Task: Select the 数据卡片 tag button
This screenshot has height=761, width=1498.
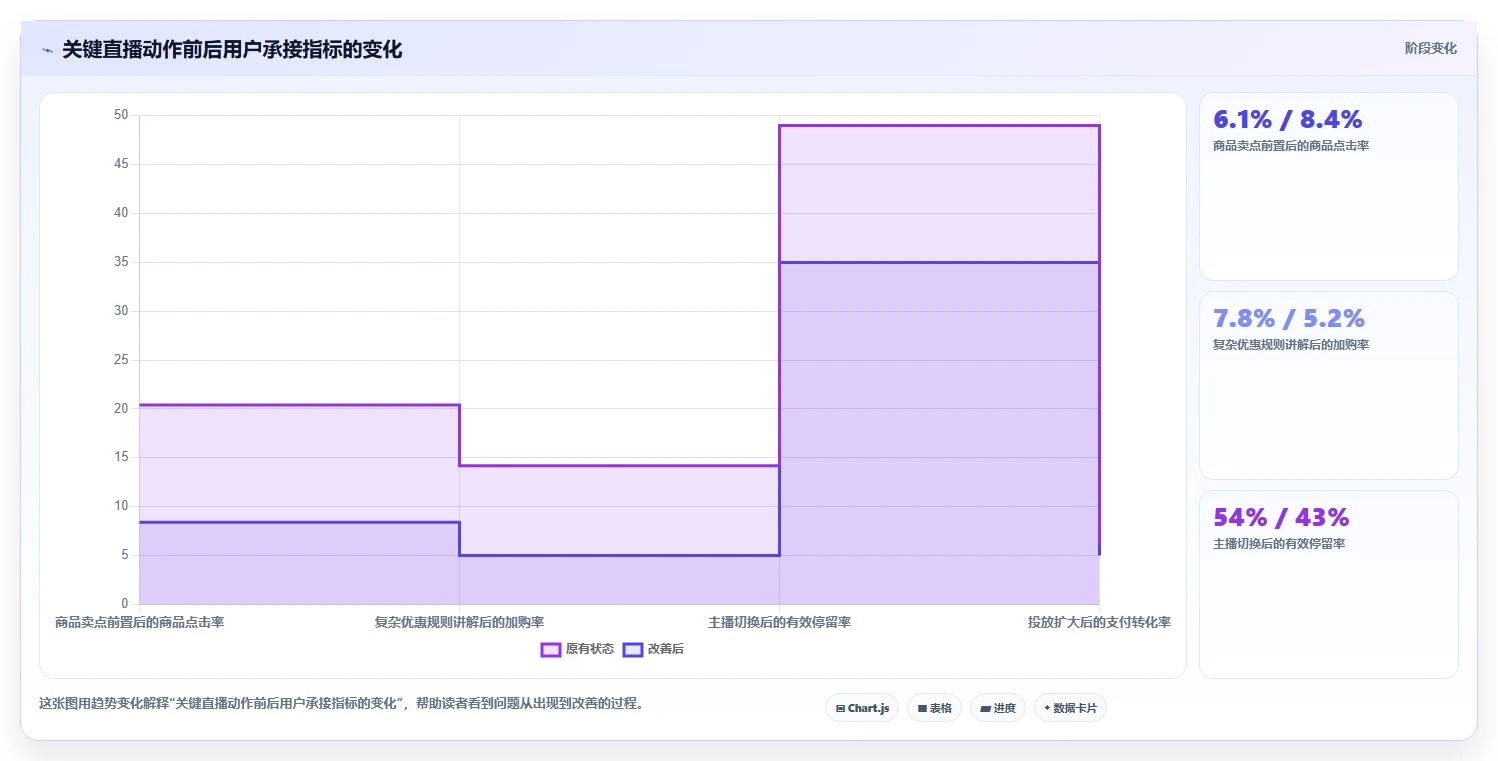Action: [x=1070, y=708]
